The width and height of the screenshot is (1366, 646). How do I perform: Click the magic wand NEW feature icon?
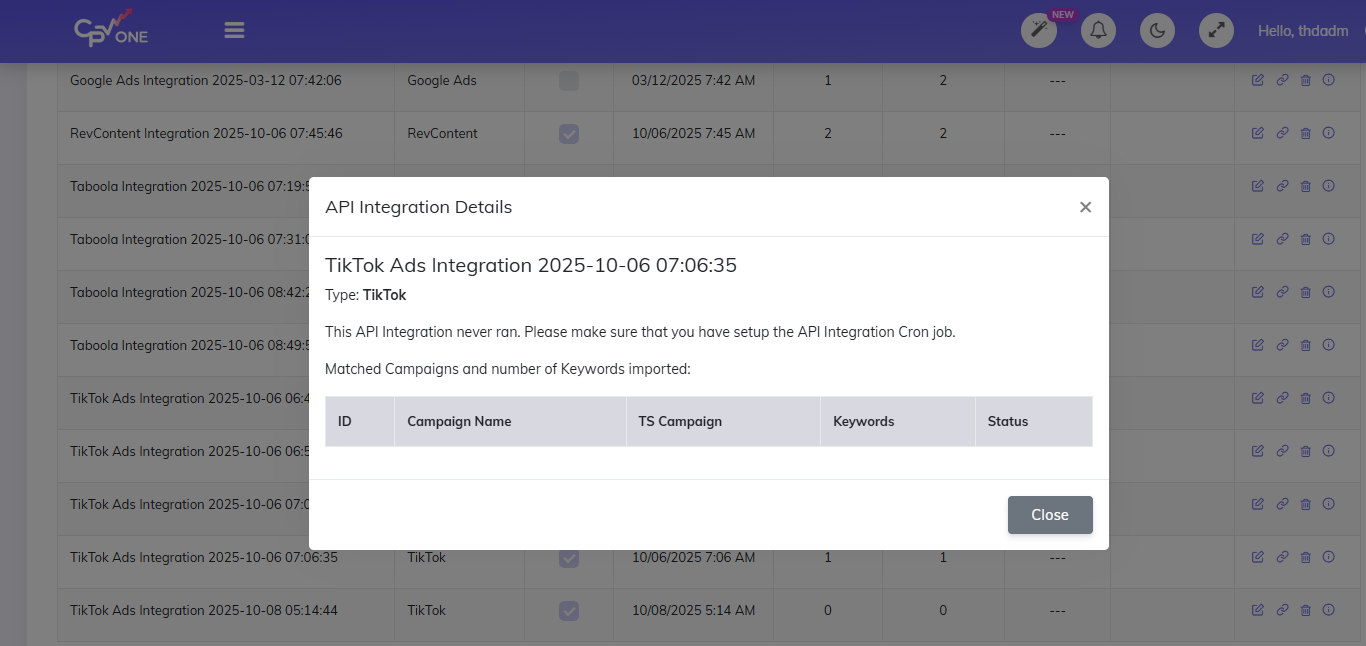click(1038, 30)
